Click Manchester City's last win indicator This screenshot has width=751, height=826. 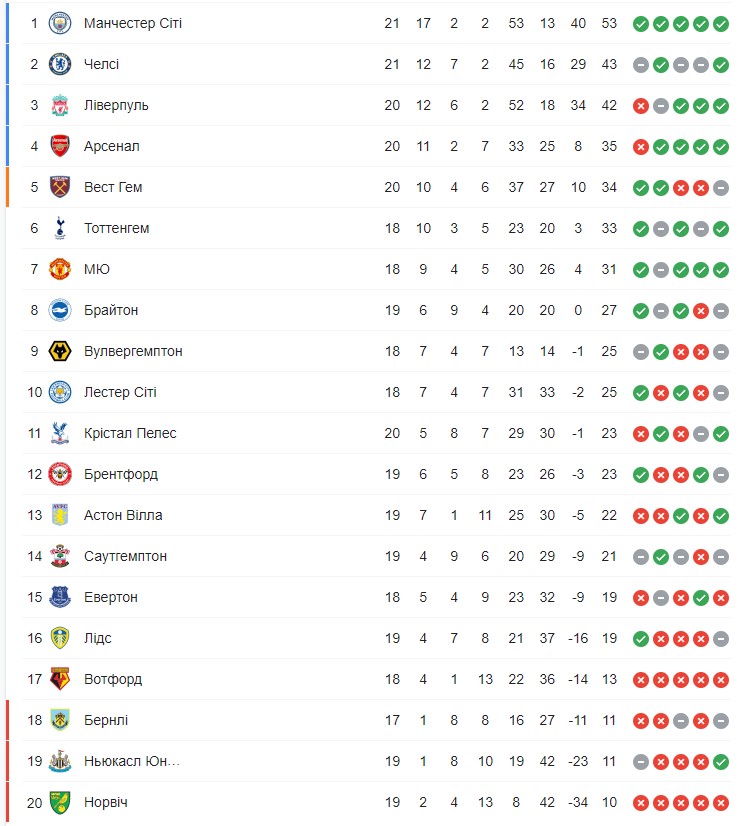[x=721, y=23]
